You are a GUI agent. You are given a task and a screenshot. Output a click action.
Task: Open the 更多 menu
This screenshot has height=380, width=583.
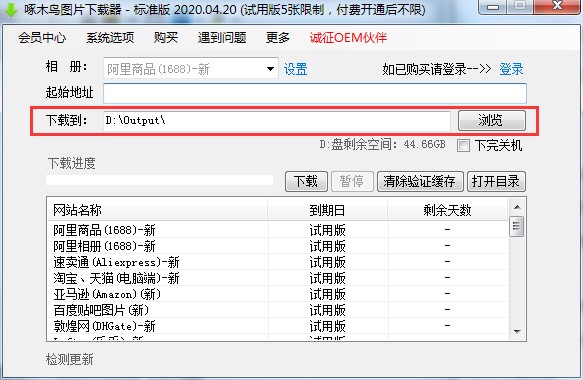point(277,38)
